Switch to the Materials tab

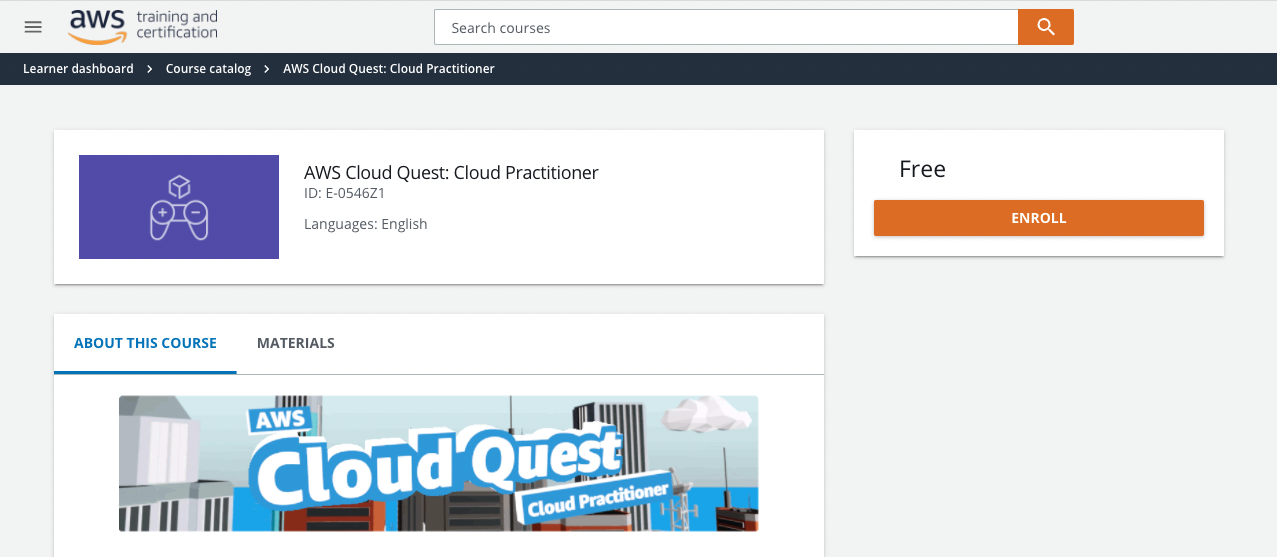pyautogui.click(x=295, y=343)
